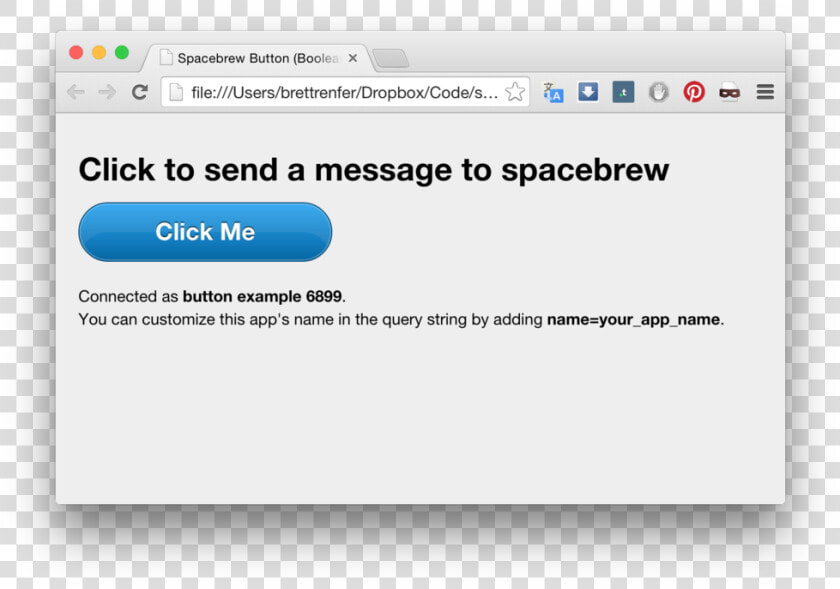Click the browser back arrow
The image size is (840, 589).
pyautogui.click(x=76, y=92)
